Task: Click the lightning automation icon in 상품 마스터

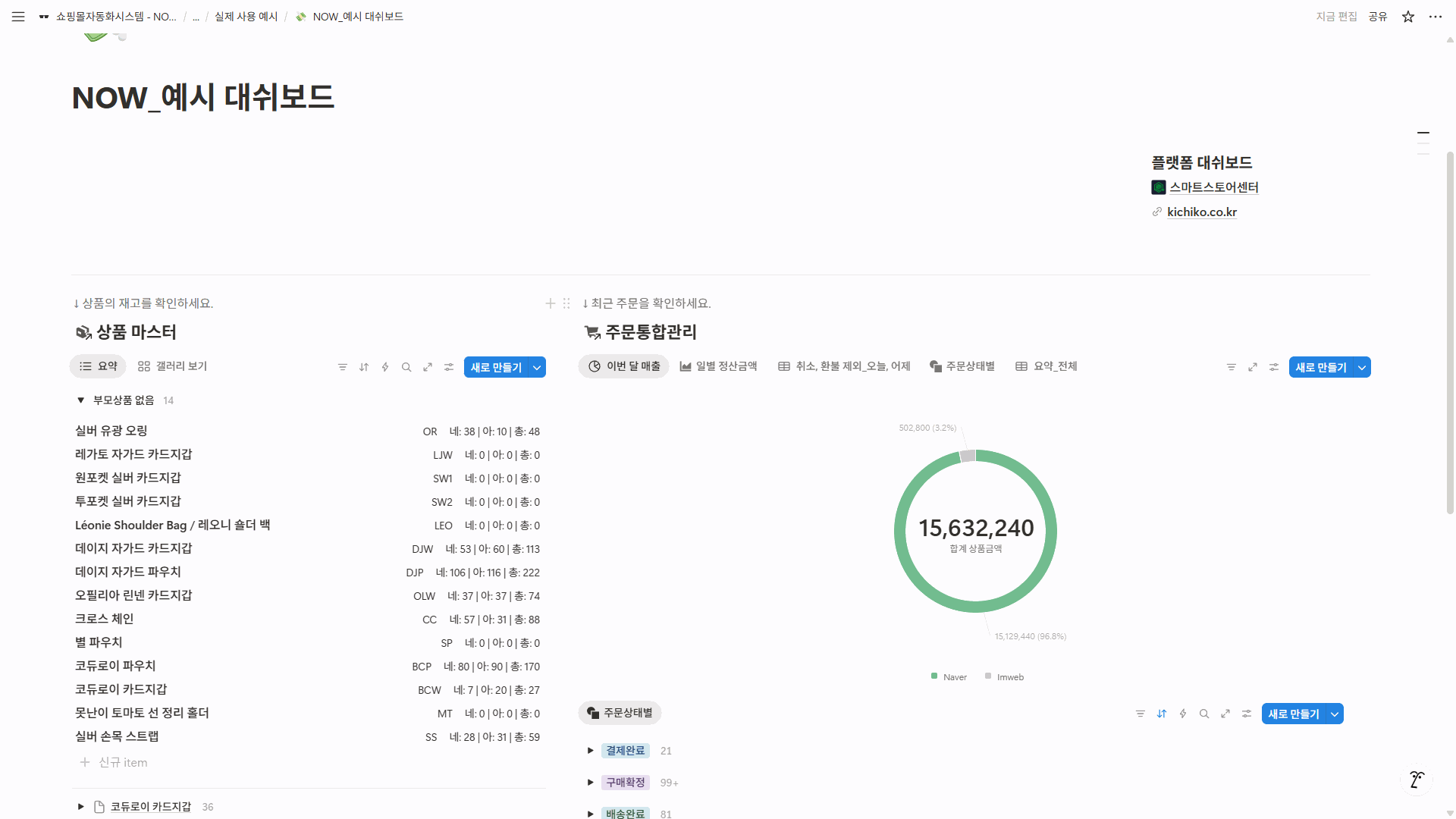Action: pyautogui.click(x=385, y=367)
